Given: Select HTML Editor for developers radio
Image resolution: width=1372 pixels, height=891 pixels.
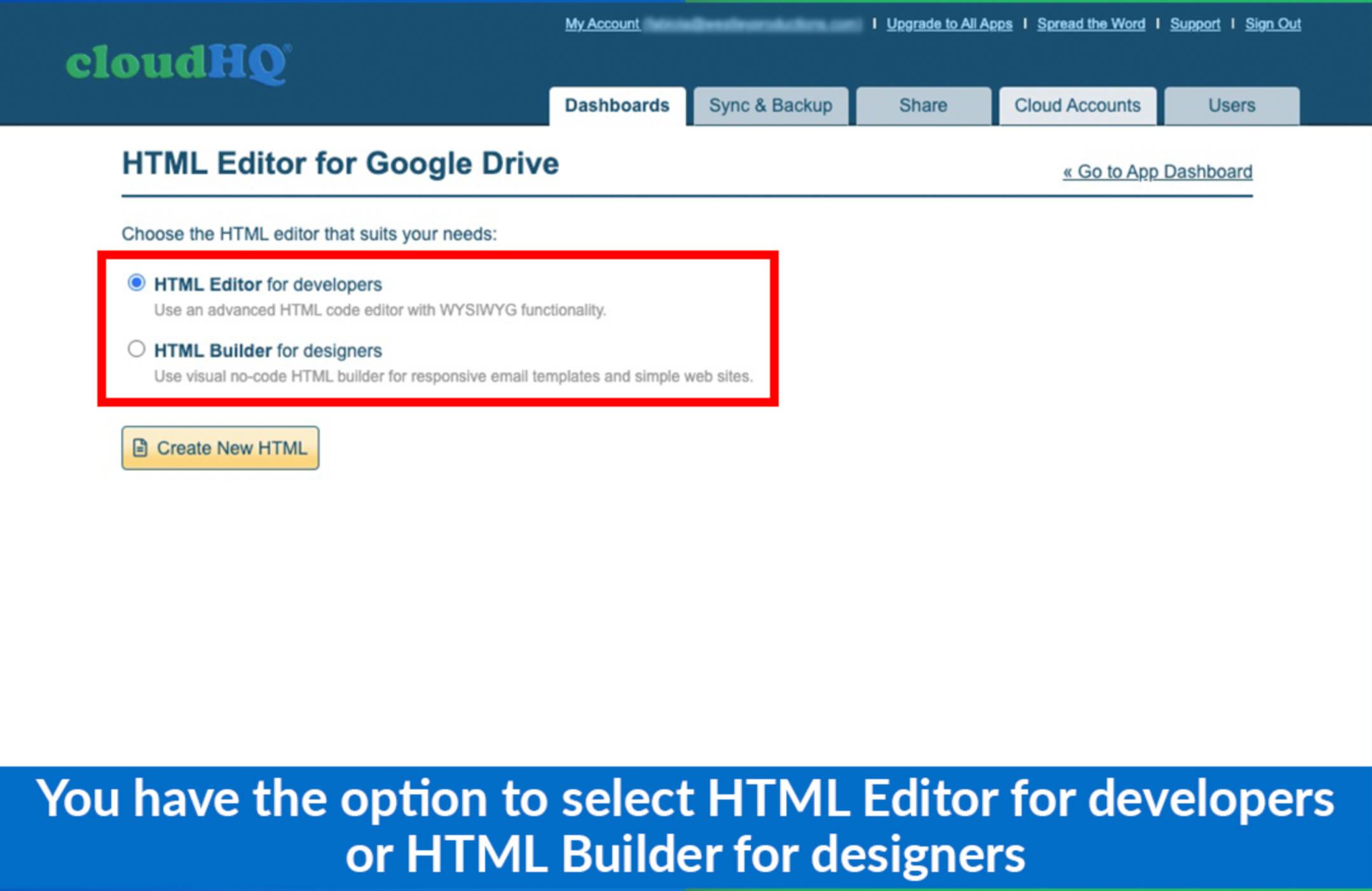Looking at the screenshot, I should click(136, 283).
